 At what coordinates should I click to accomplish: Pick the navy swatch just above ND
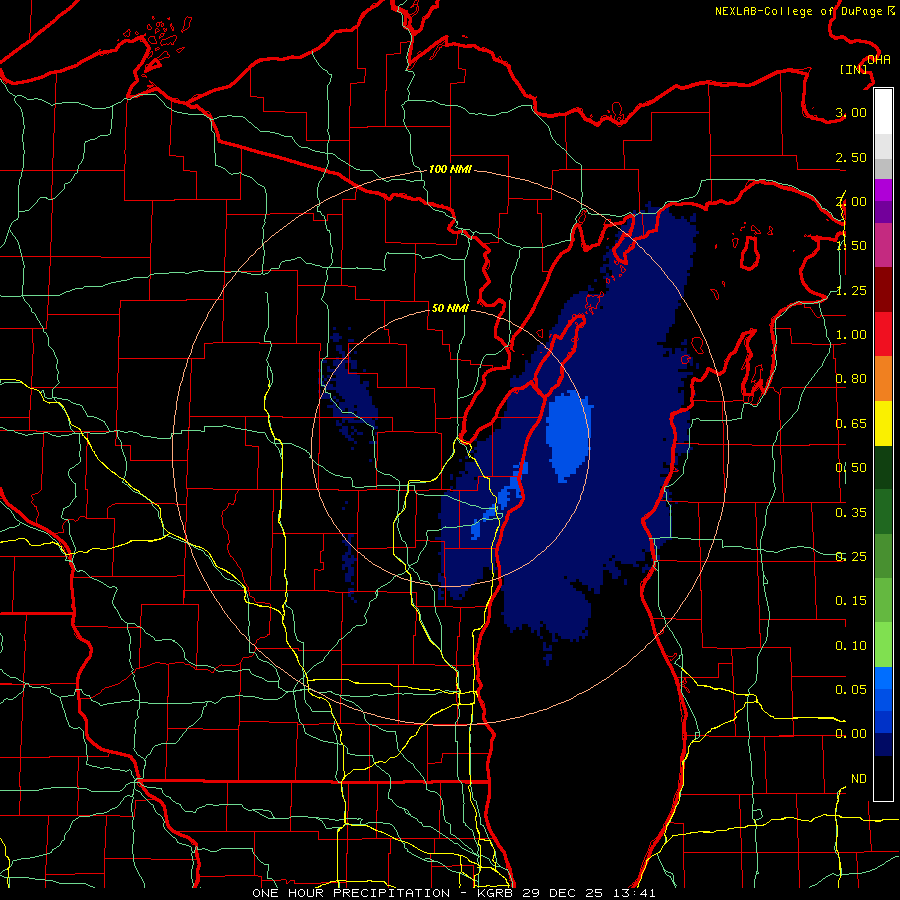883,744
